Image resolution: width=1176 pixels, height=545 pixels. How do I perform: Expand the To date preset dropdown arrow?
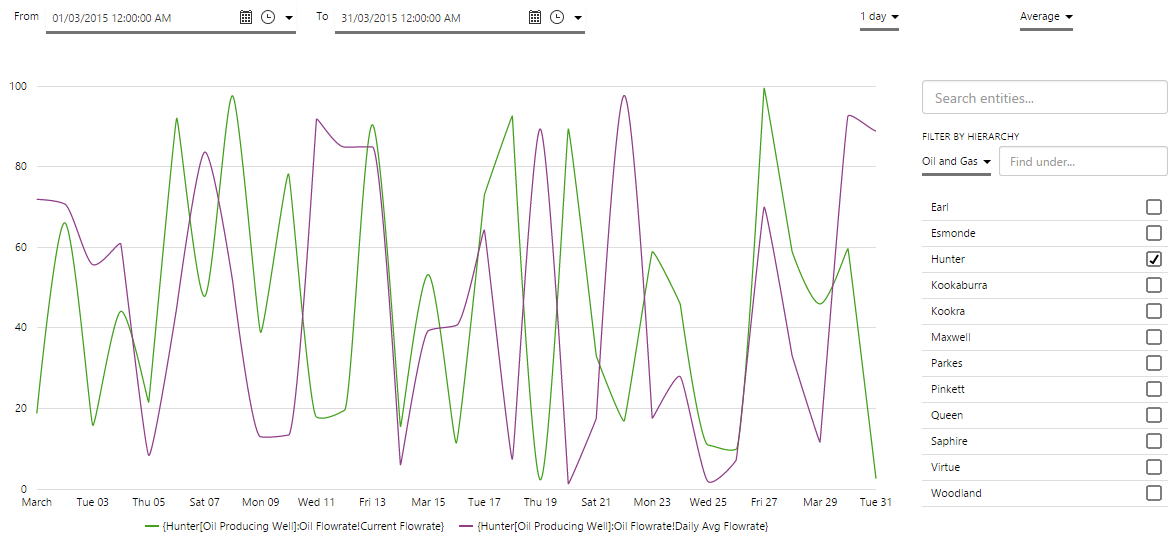(578, 18)
